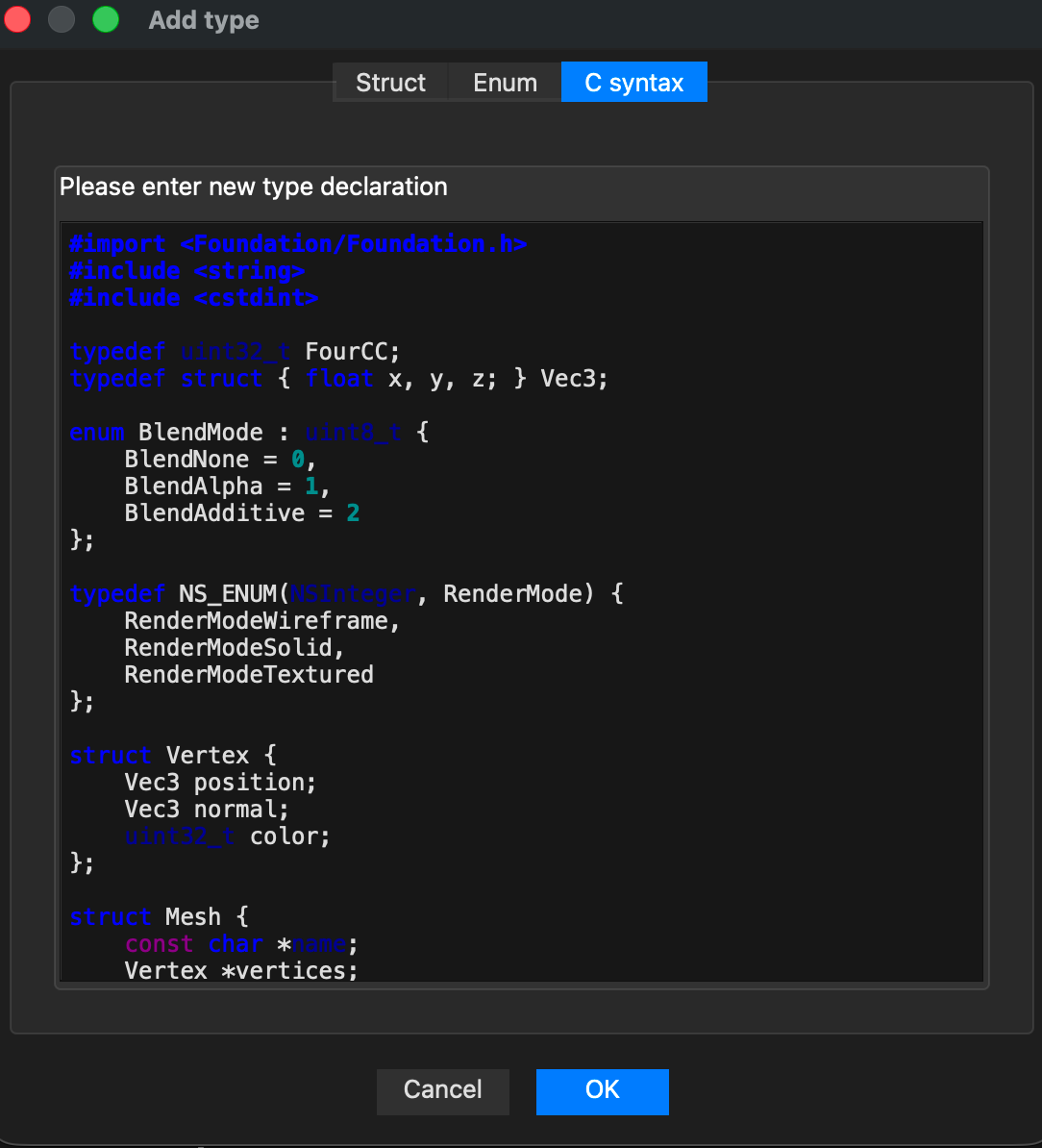Click the NS_ENUM RenderMode typedef line

[346, 594]
